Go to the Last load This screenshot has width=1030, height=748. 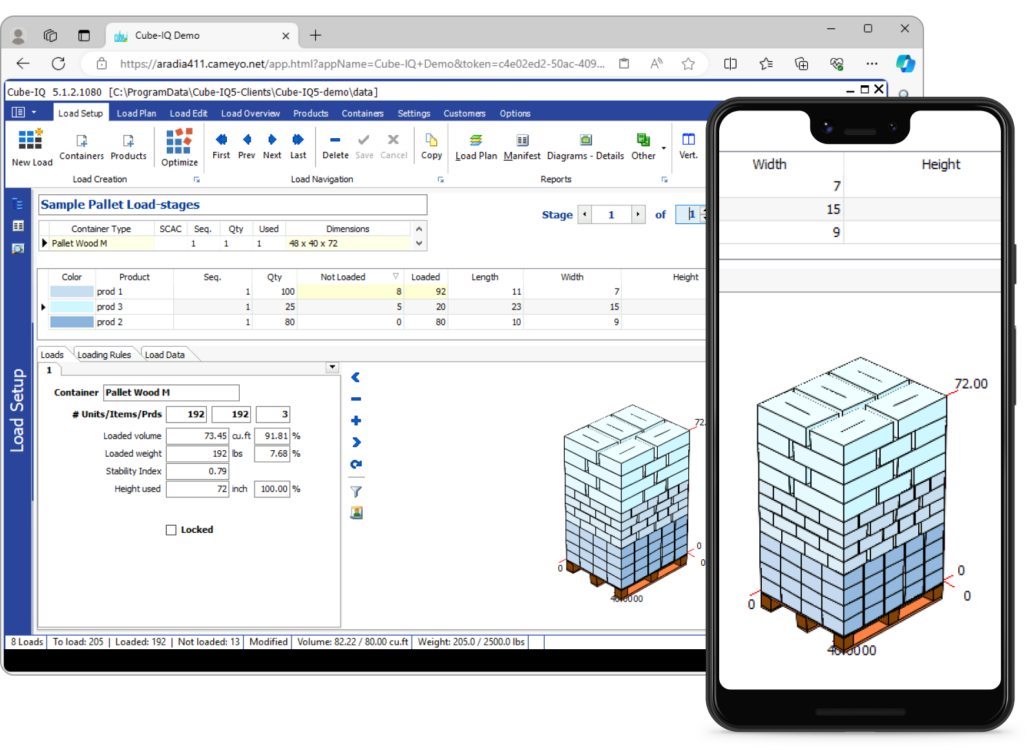(x=298, y=146)
